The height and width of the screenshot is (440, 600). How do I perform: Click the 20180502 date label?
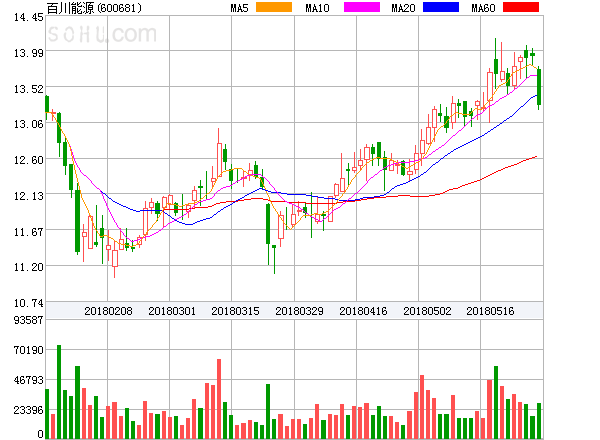[x=427, y=311]
